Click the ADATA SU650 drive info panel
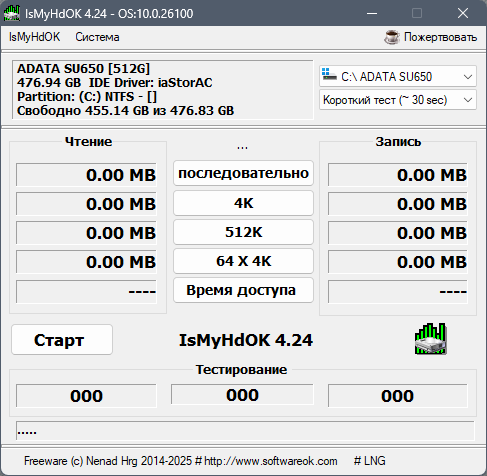This screenshot has width=487, height=476. (163, 90)
